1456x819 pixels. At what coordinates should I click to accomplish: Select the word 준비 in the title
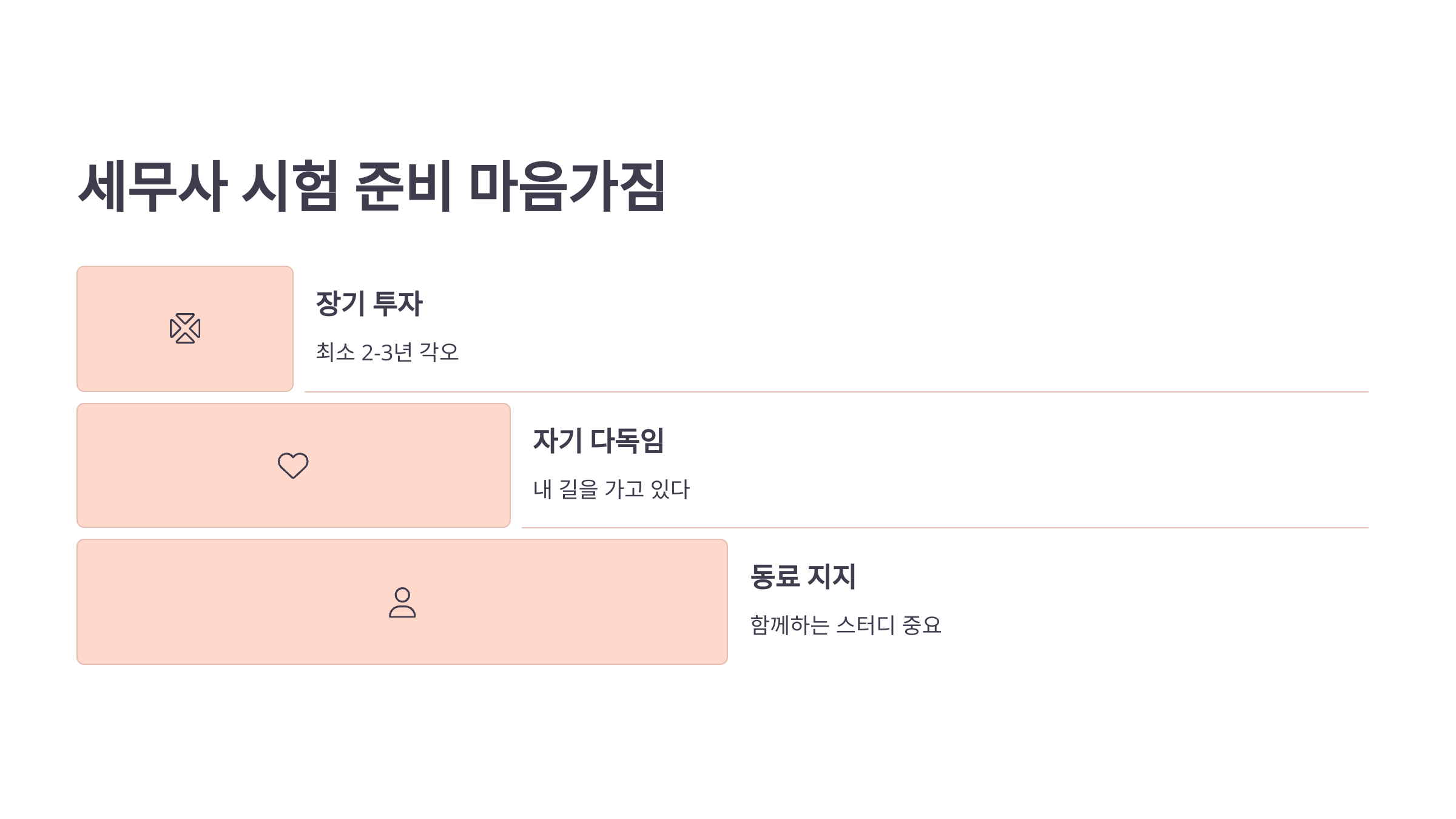[403, 186]
